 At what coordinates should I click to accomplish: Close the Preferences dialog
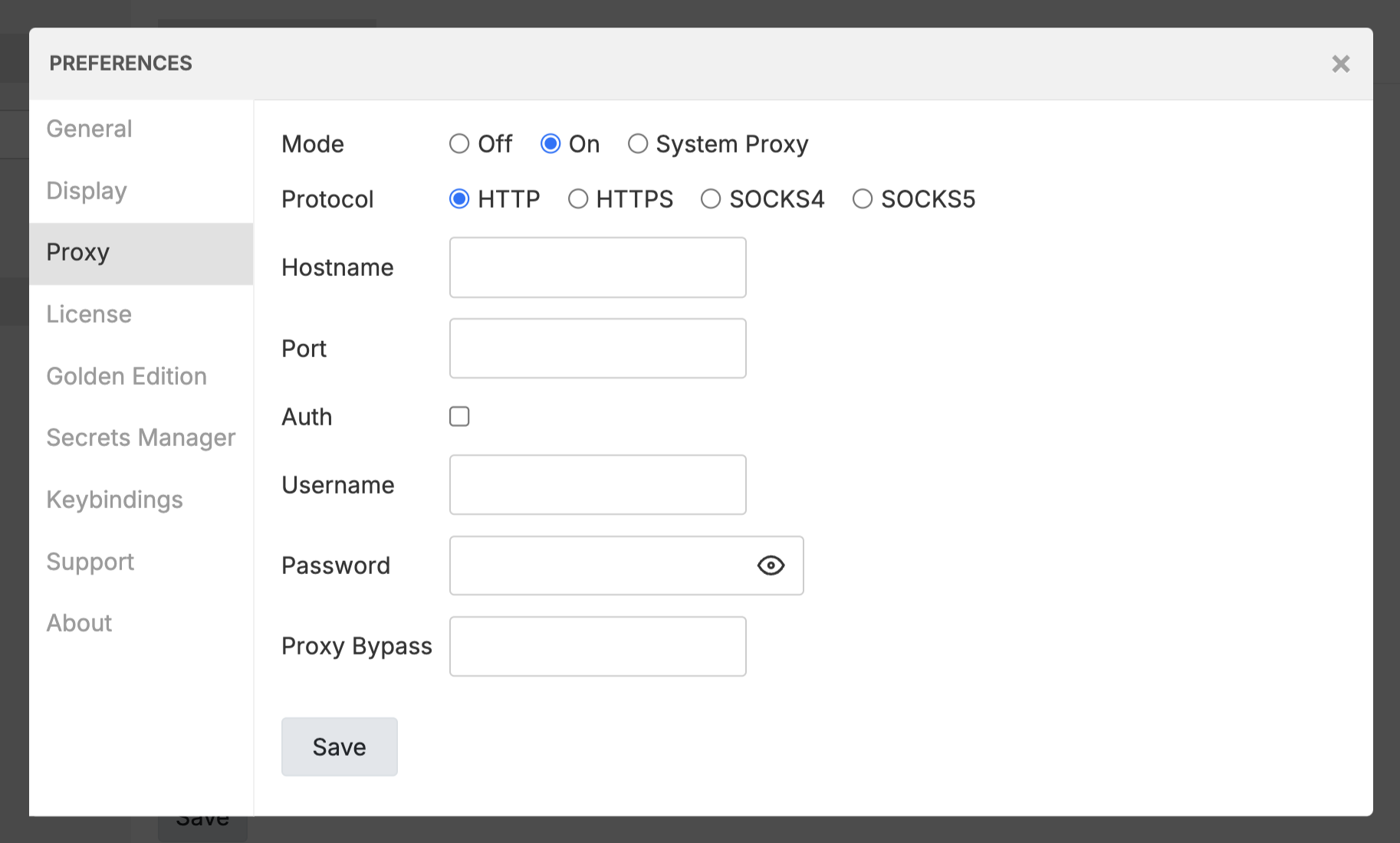point(1340,64)
